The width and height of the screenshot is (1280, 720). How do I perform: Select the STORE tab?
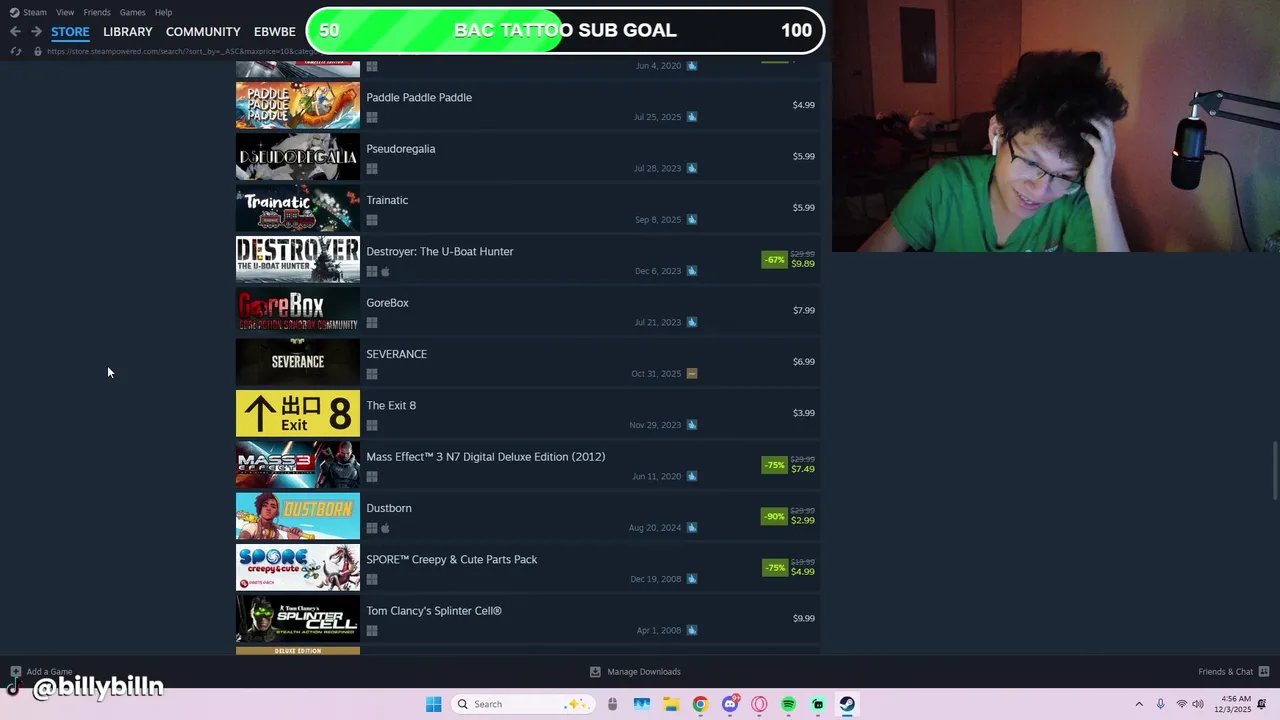click(70, 32)
